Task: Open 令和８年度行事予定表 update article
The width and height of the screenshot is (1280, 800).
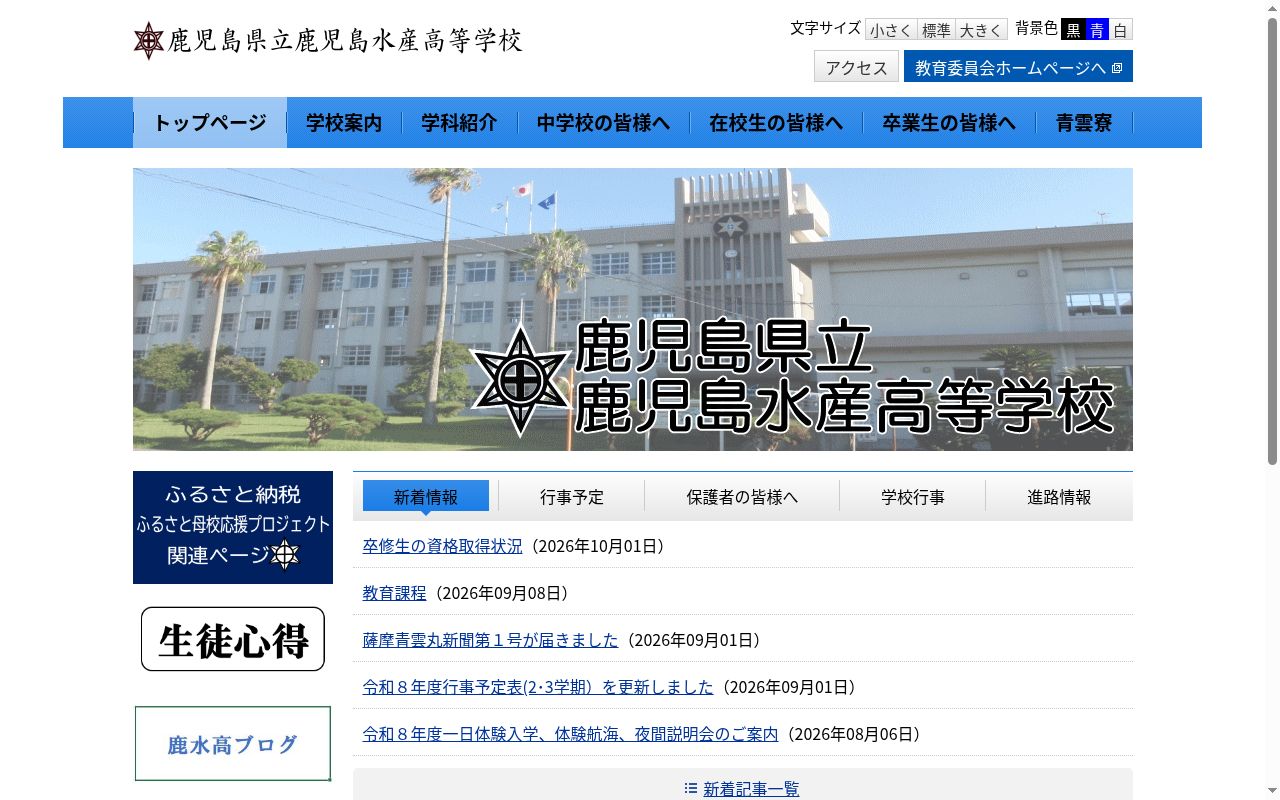Action: (538, 687)
